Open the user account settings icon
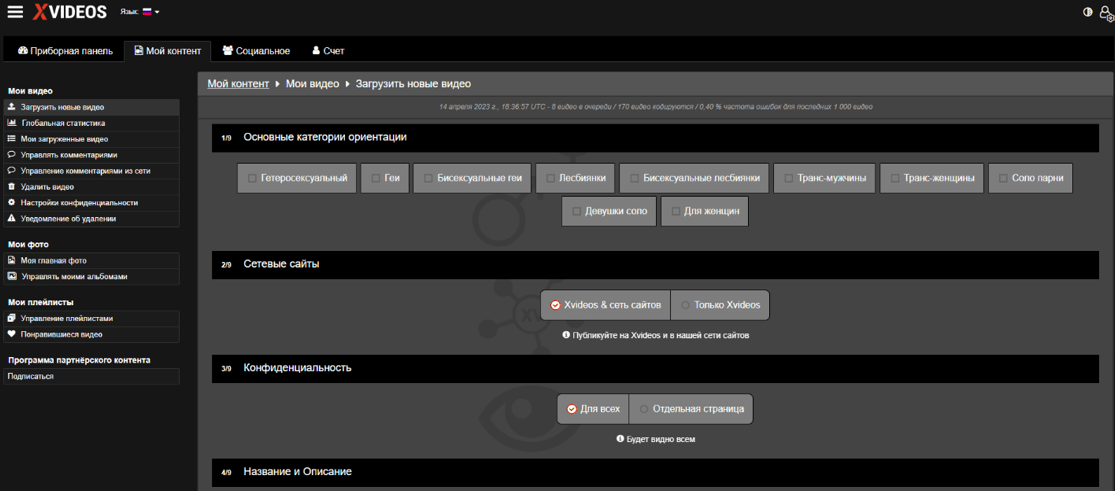Screen dimensions: 1115x491 click(x=1106, y=13)
